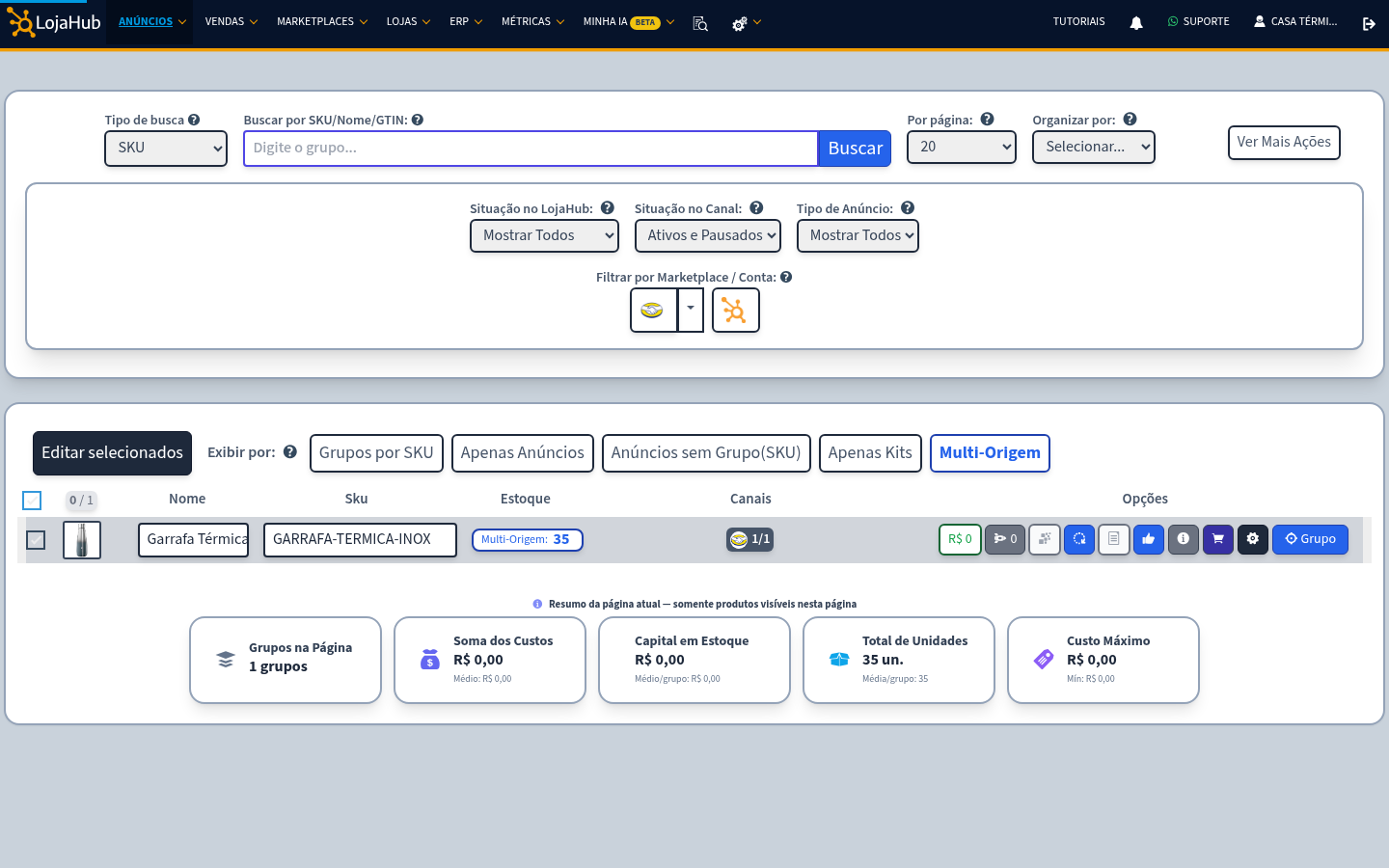Check the Garrafa Térmica row checkbox

pos(36,540)
